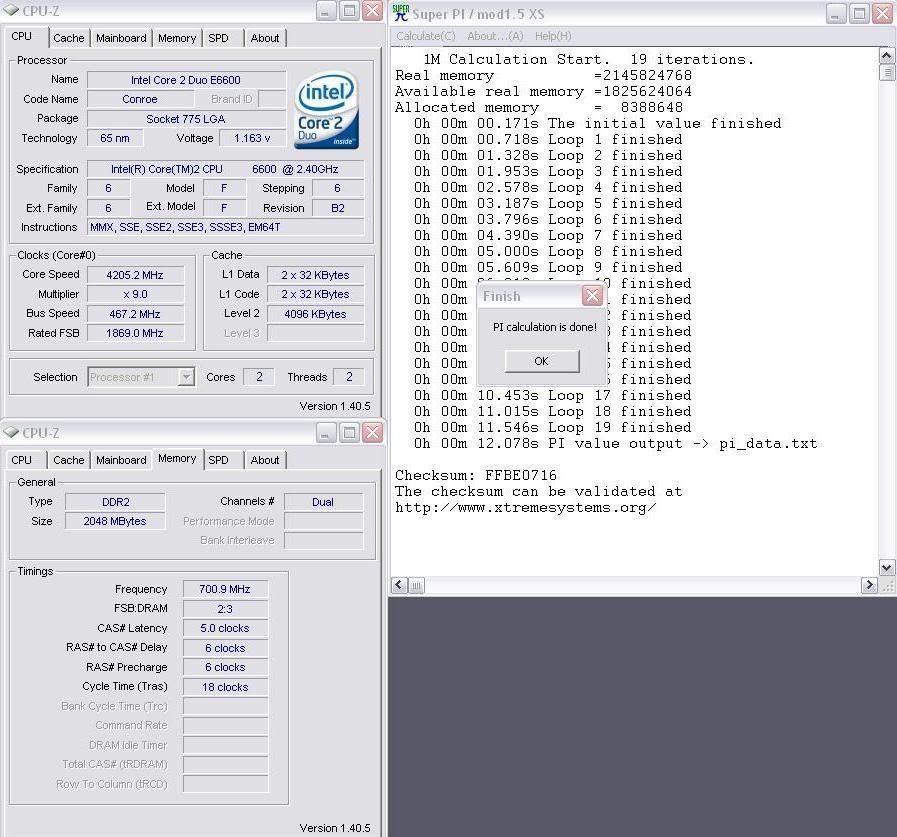The height and width of the screenshot is (837, 897).
Task: Minimize the Super PI window
Action: 836,13
